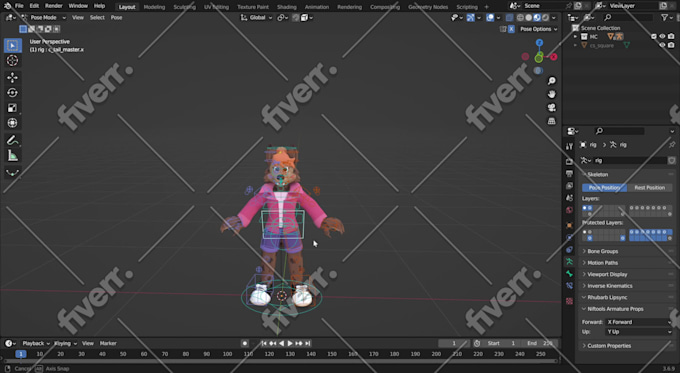
Task: Select the Select Box tool
Action: point(13,45)
